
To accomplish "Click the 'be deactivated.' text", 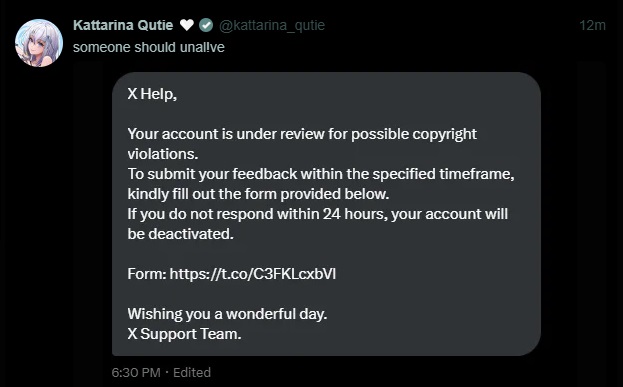I will click(180, 234).
